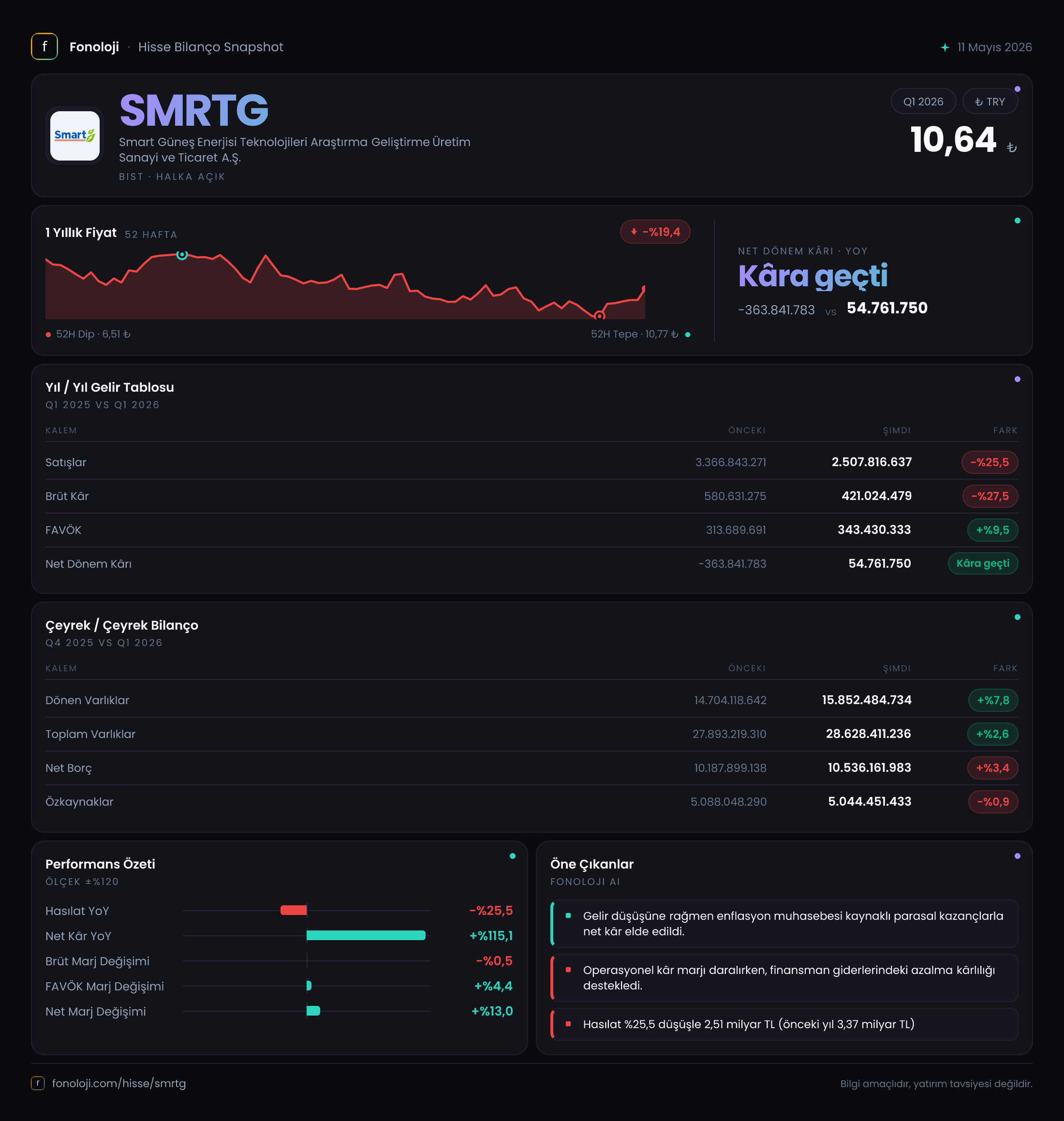Click the highlight about operasyonel kâr marjı
This screenshot has height=1121, width=1064.
tap(784, 977)
